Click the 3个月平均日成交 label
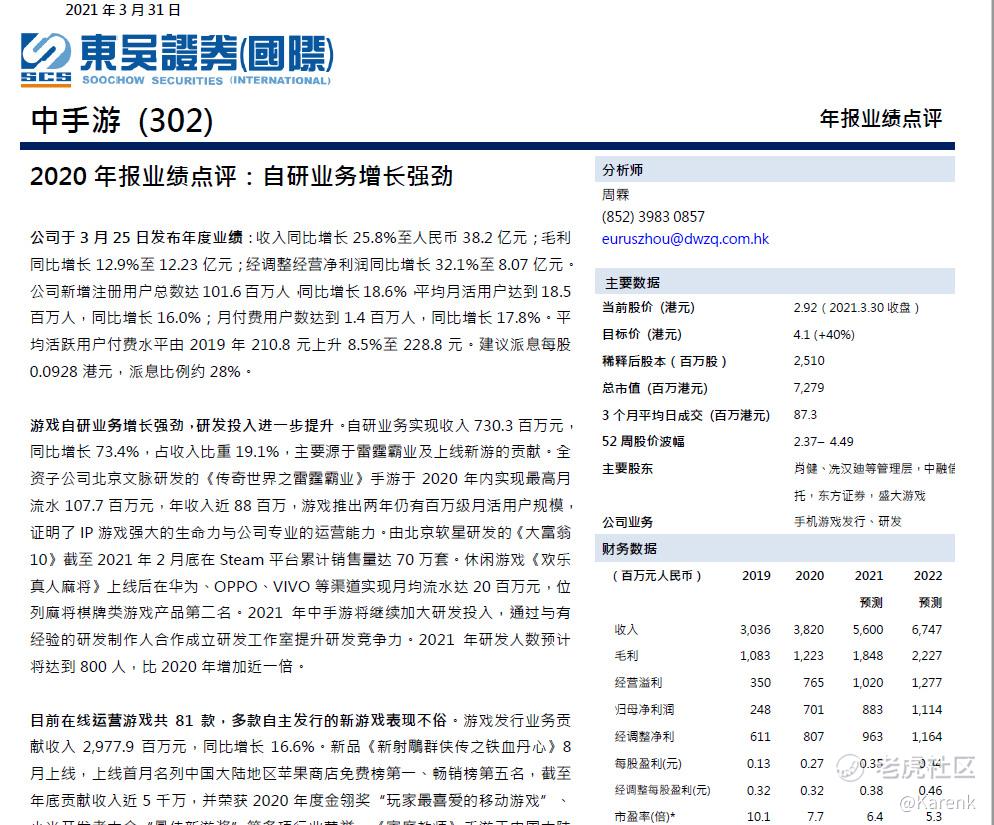The width and height of the screenshot is (994, 825). pyautogui.click(x=685, y=415)
